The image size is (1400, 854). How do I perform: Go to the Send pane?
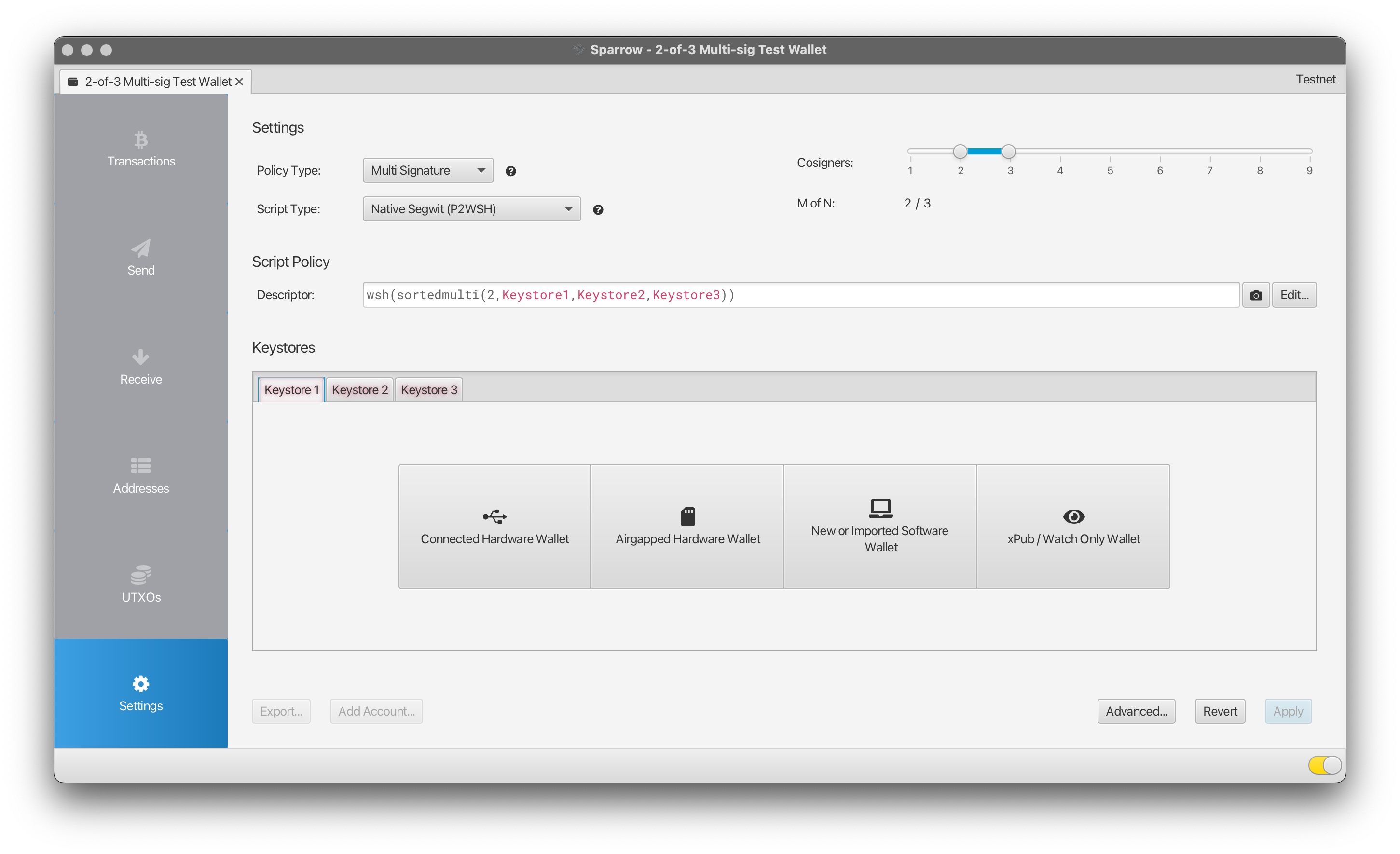141,258
